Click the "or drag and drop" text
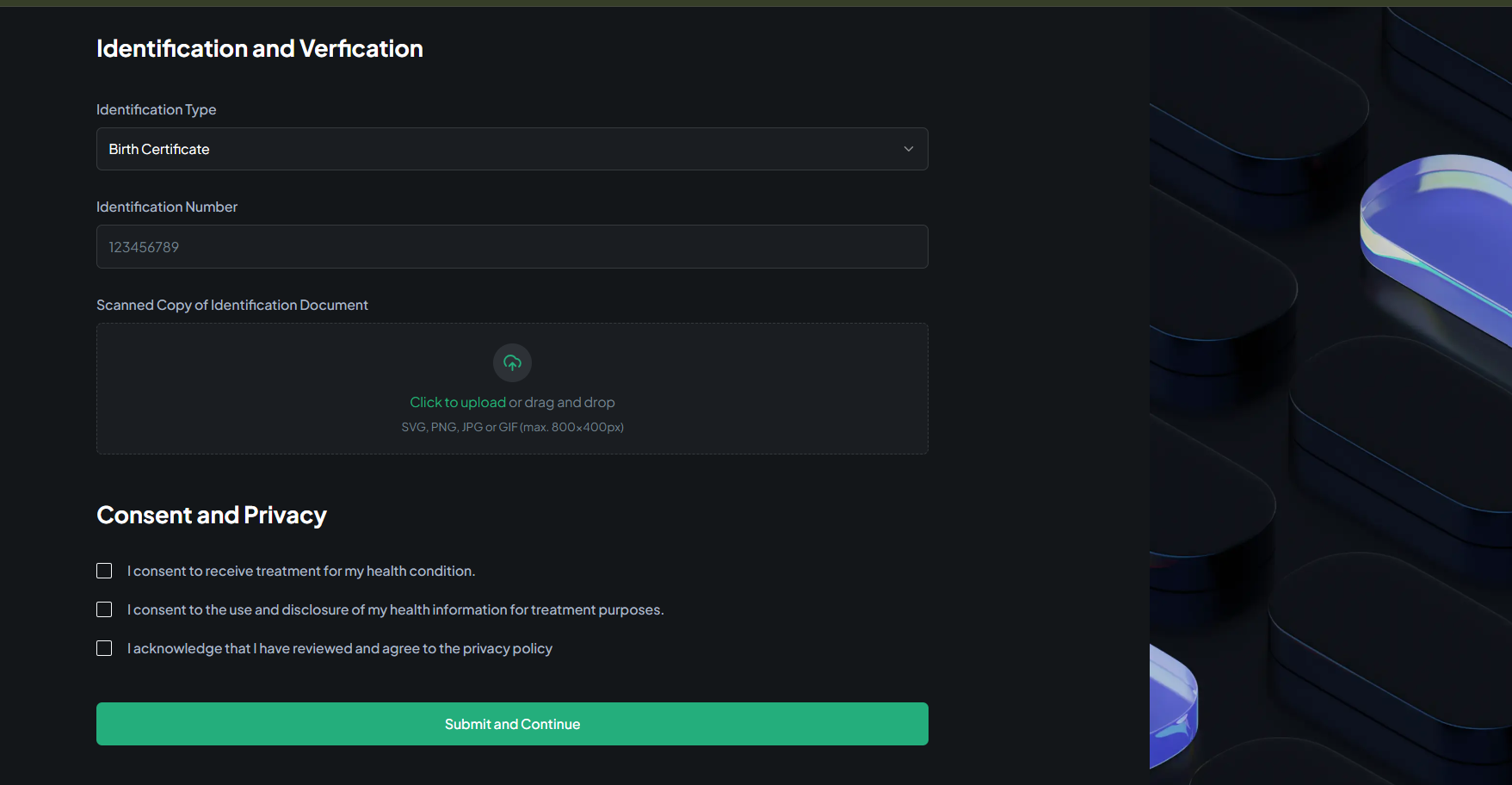The height and width of the screenshot is (785, 1512). click(562, 402)
